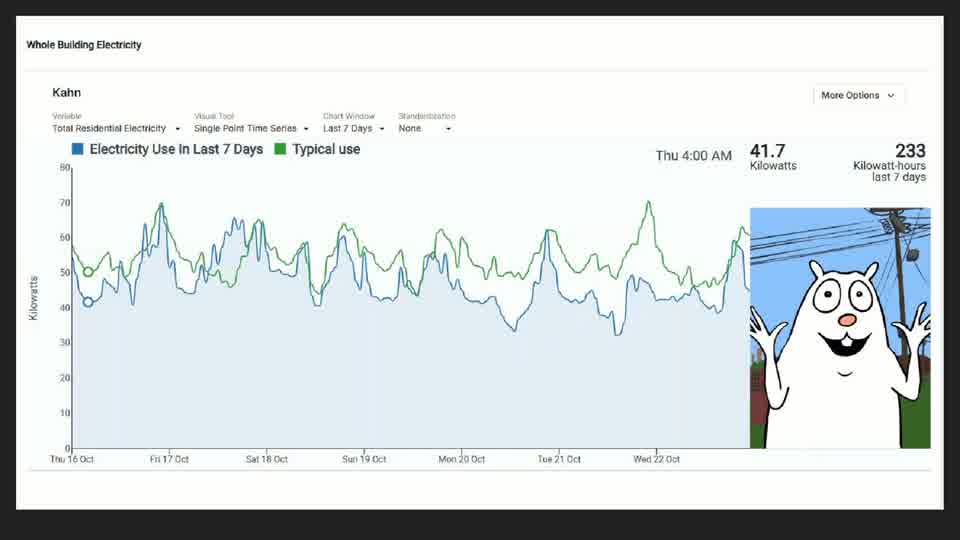The image size is (960, 540).
Task: Click the Wed 22 Oct axis label
Action: click(656, 459)
